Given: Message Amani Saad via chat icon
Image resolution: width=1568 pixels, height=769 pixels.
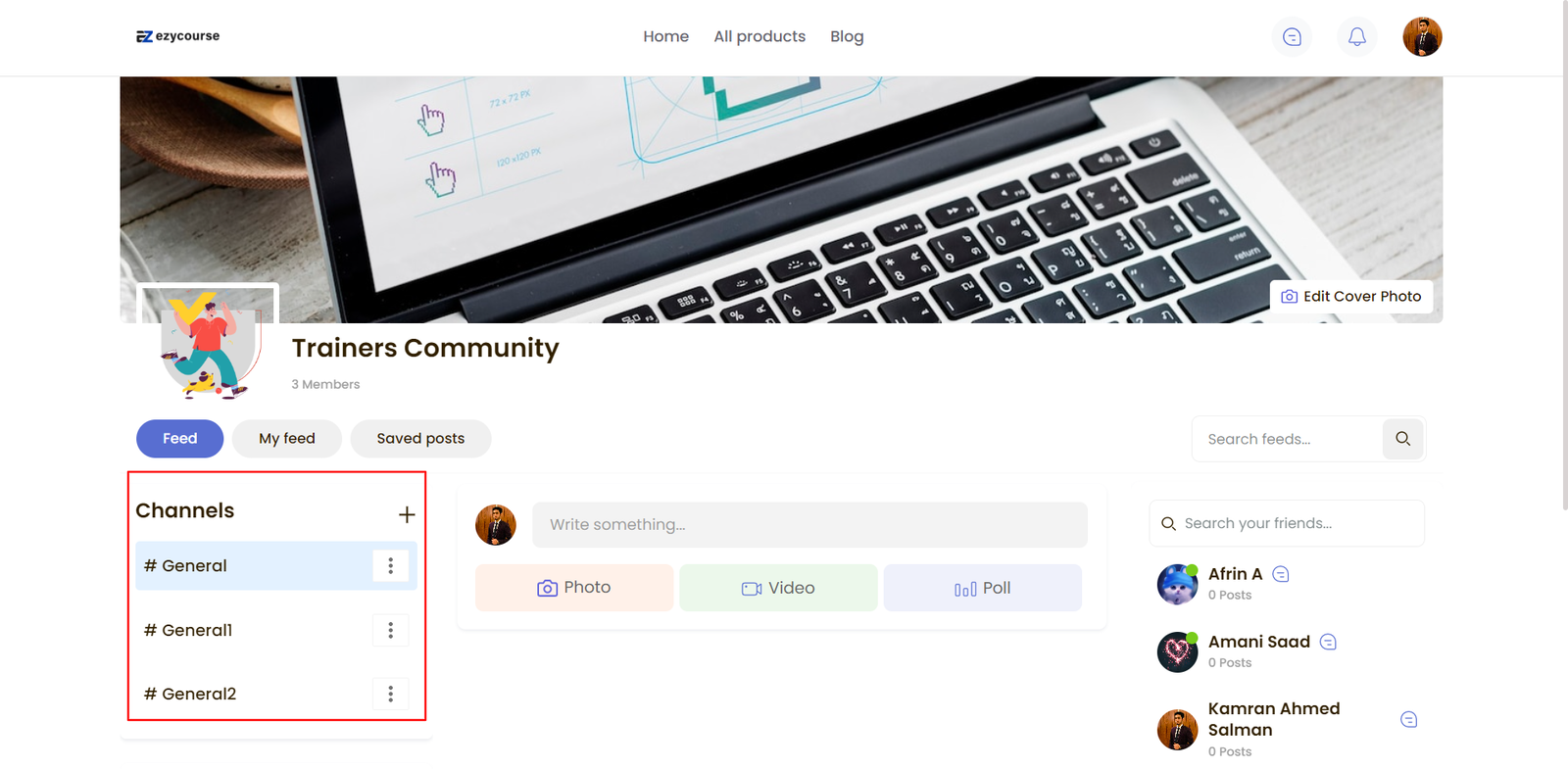Looking at the screenshot, I should pyautogui.click(x=1328, y=642).
